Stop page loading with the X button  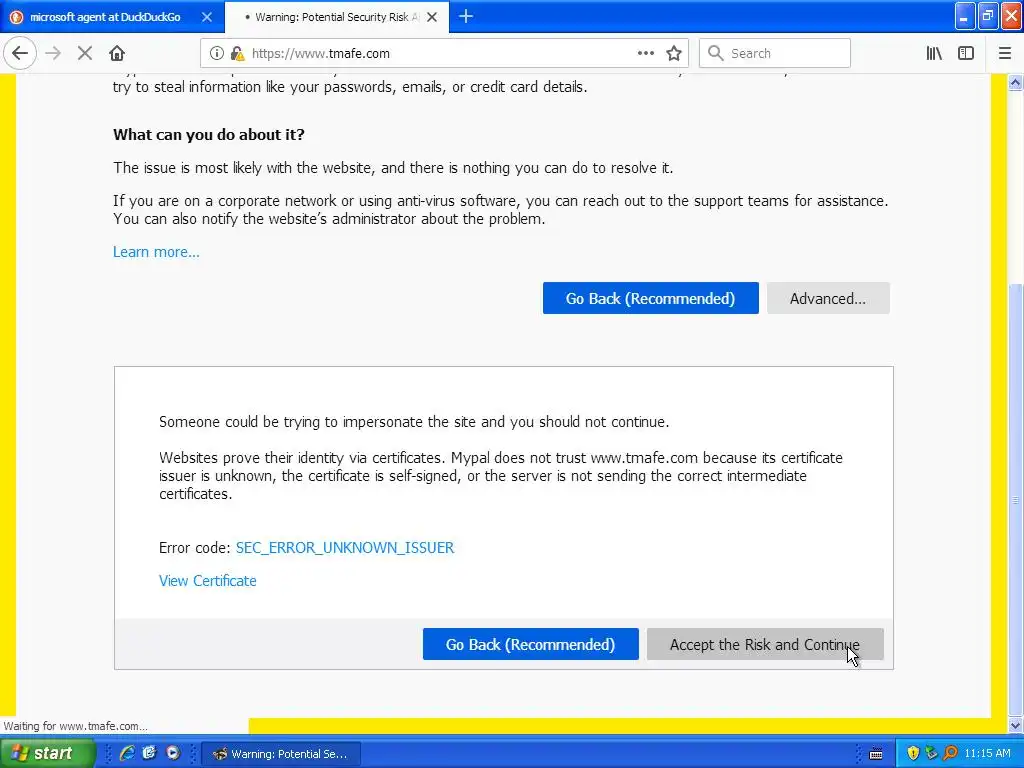[85, 54]
